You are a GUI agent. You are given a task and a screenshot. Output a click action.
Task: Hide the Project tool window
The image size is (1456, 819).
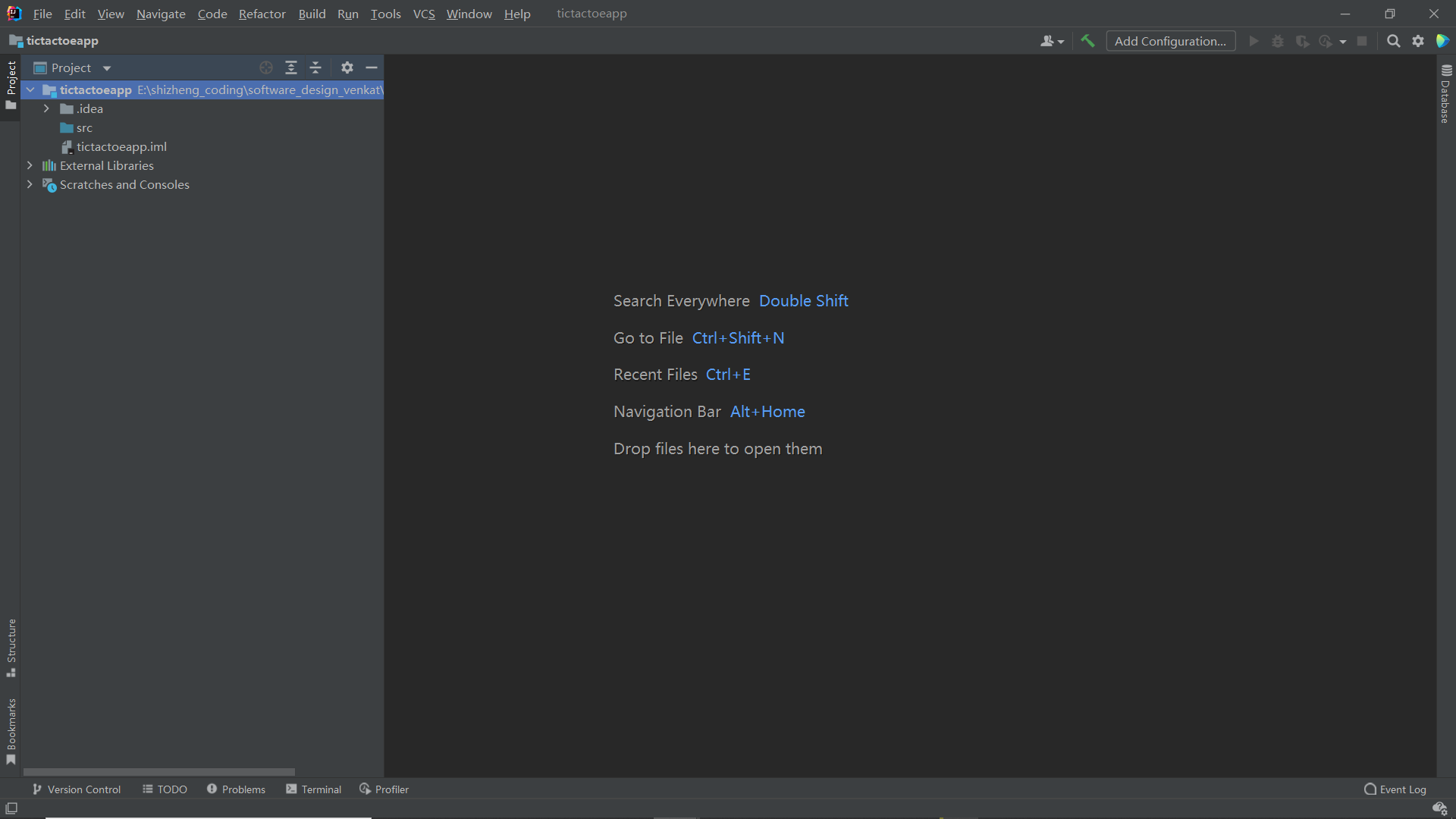click(372, 67)
